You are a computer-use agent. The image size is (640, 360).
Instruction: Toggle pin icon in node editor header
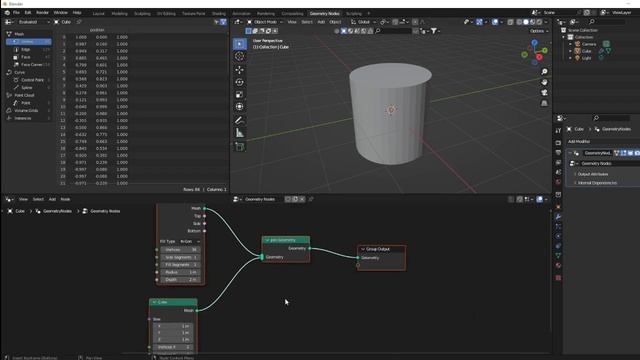pyautogui.click(x=311, y=199)
